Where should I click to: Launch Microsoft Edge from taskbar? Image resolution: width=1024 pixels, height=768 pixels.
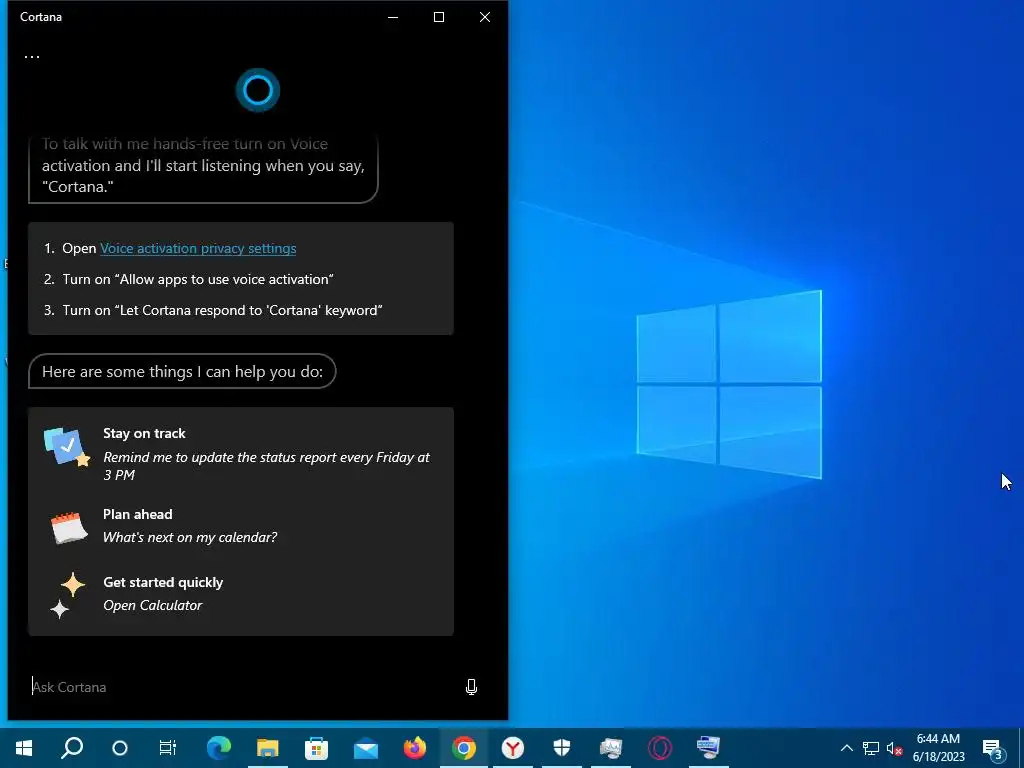[x=219, y=748]
